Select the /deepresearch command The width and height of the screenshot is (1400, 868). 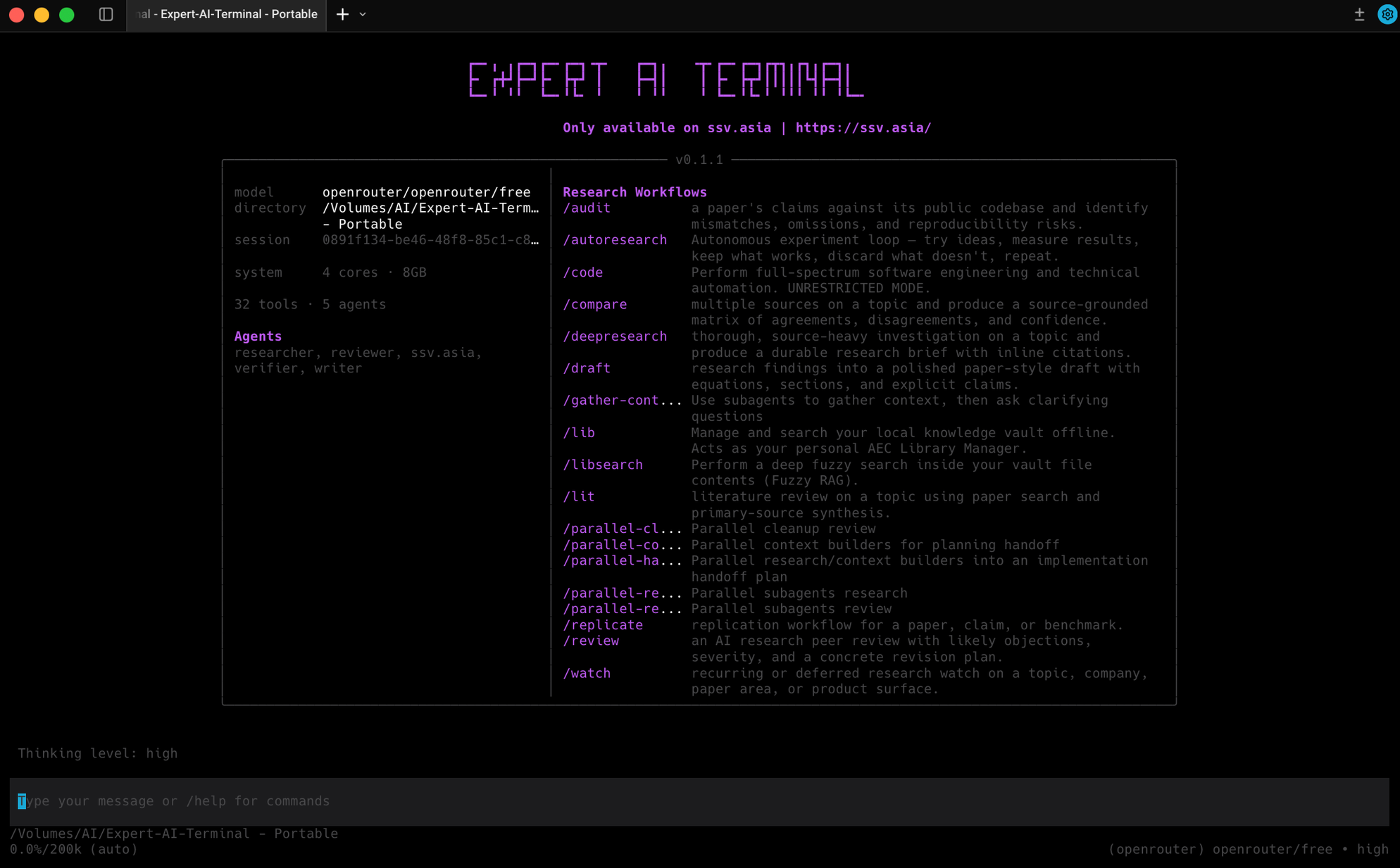pyautogui.click(x=615, y=336)
